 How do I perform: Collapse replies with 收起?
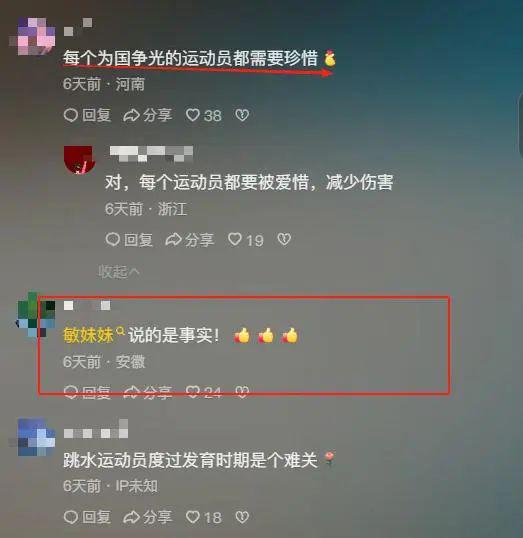click(x=119, y=272)
